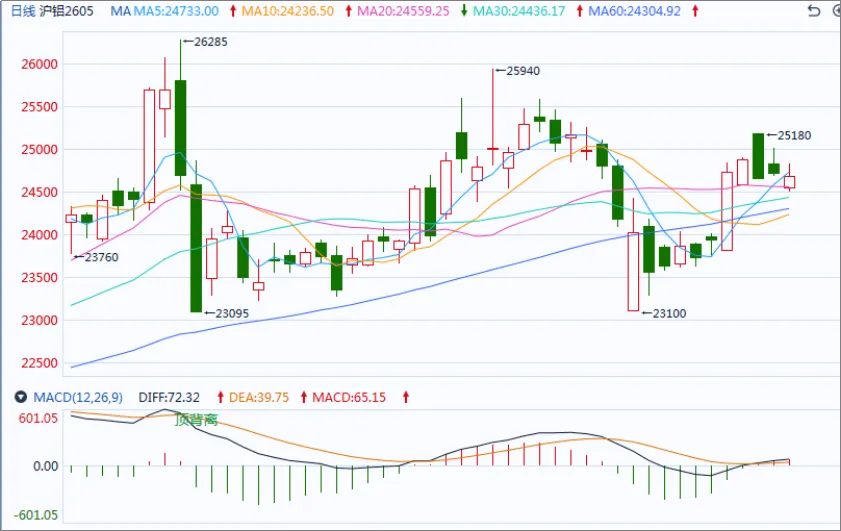Viewport: 841px width, 531px height.
Task: Click the 24000 price axis label
Action: click(39, 235)
